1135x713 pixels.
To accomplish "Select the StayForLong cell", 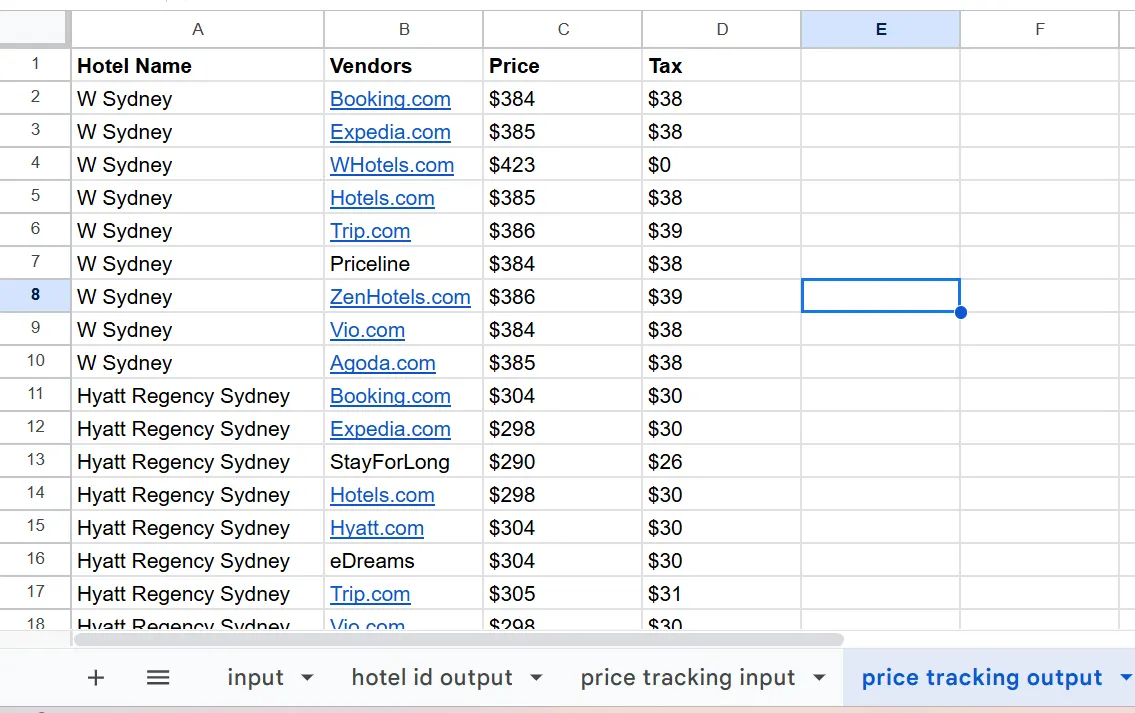I will tap(404, 462).
